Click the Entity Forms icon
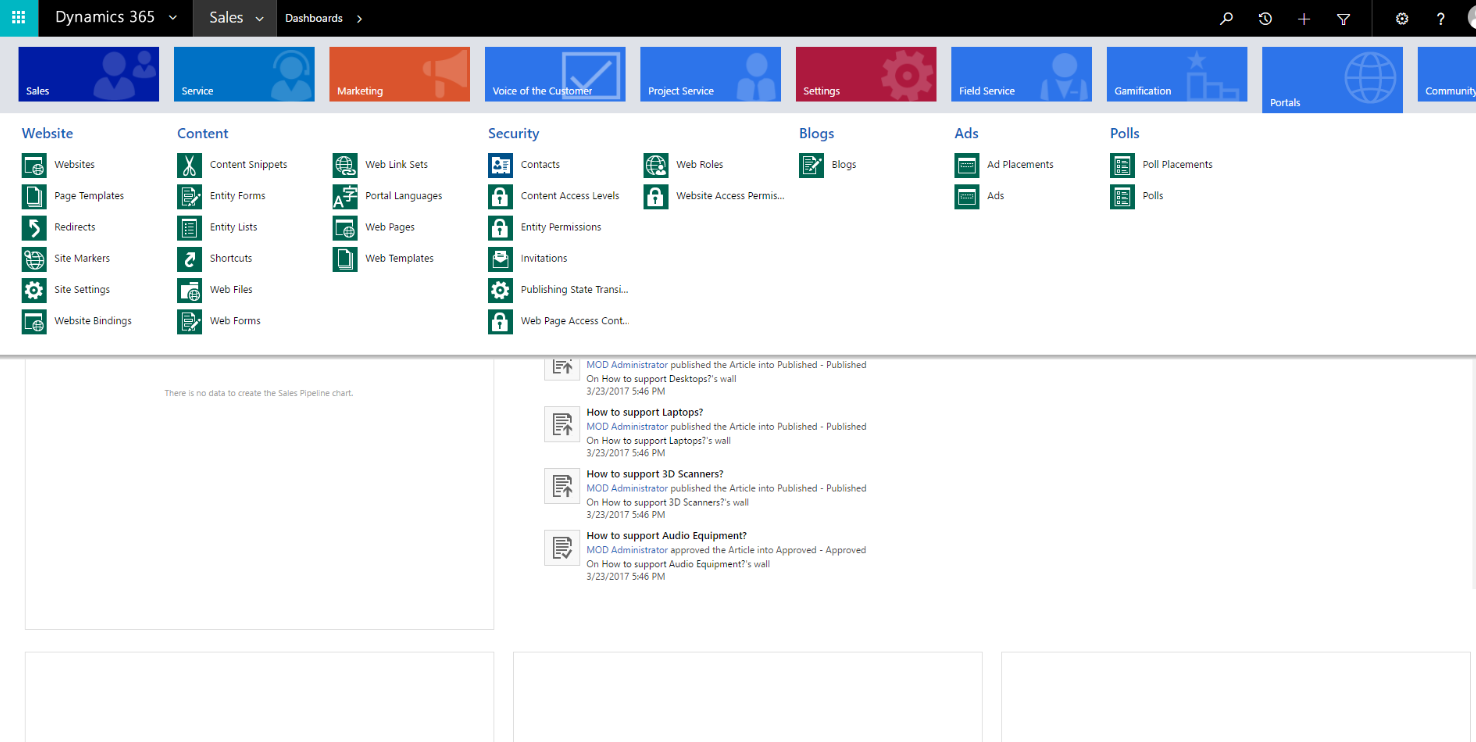Screen dimensions: 1476x742 pos(190,196)
